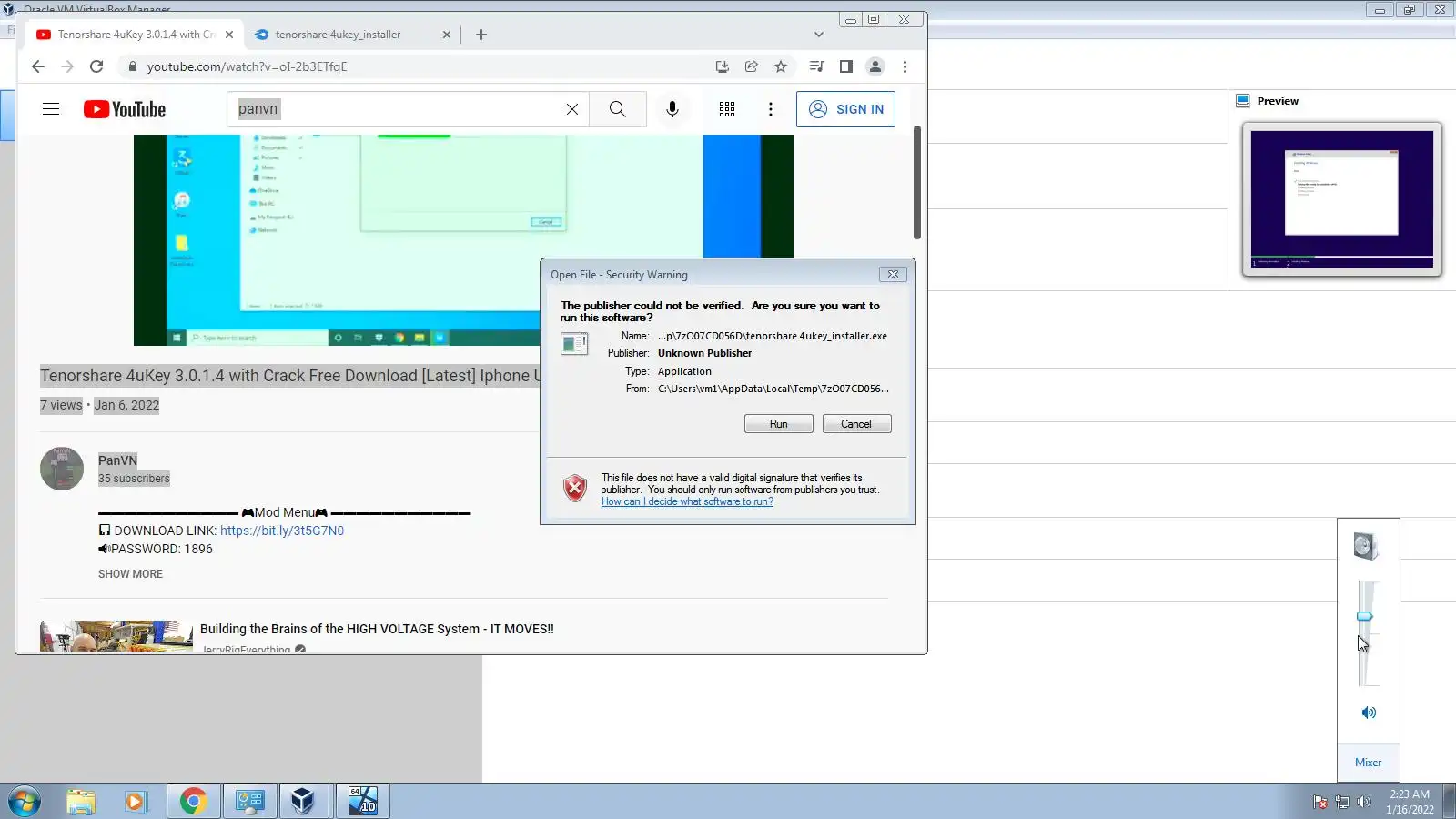The image size is (1456, 819).
Task: Open the Chrome profile avatar
Action: (x=875, y=66)
